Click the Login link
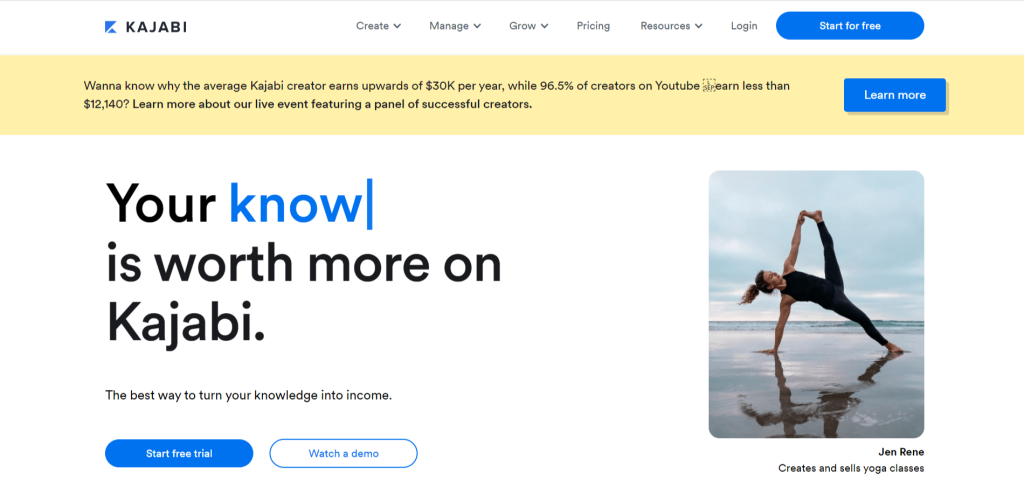Viewport: 1024px width, 480px height. click(x=744, y=26)
